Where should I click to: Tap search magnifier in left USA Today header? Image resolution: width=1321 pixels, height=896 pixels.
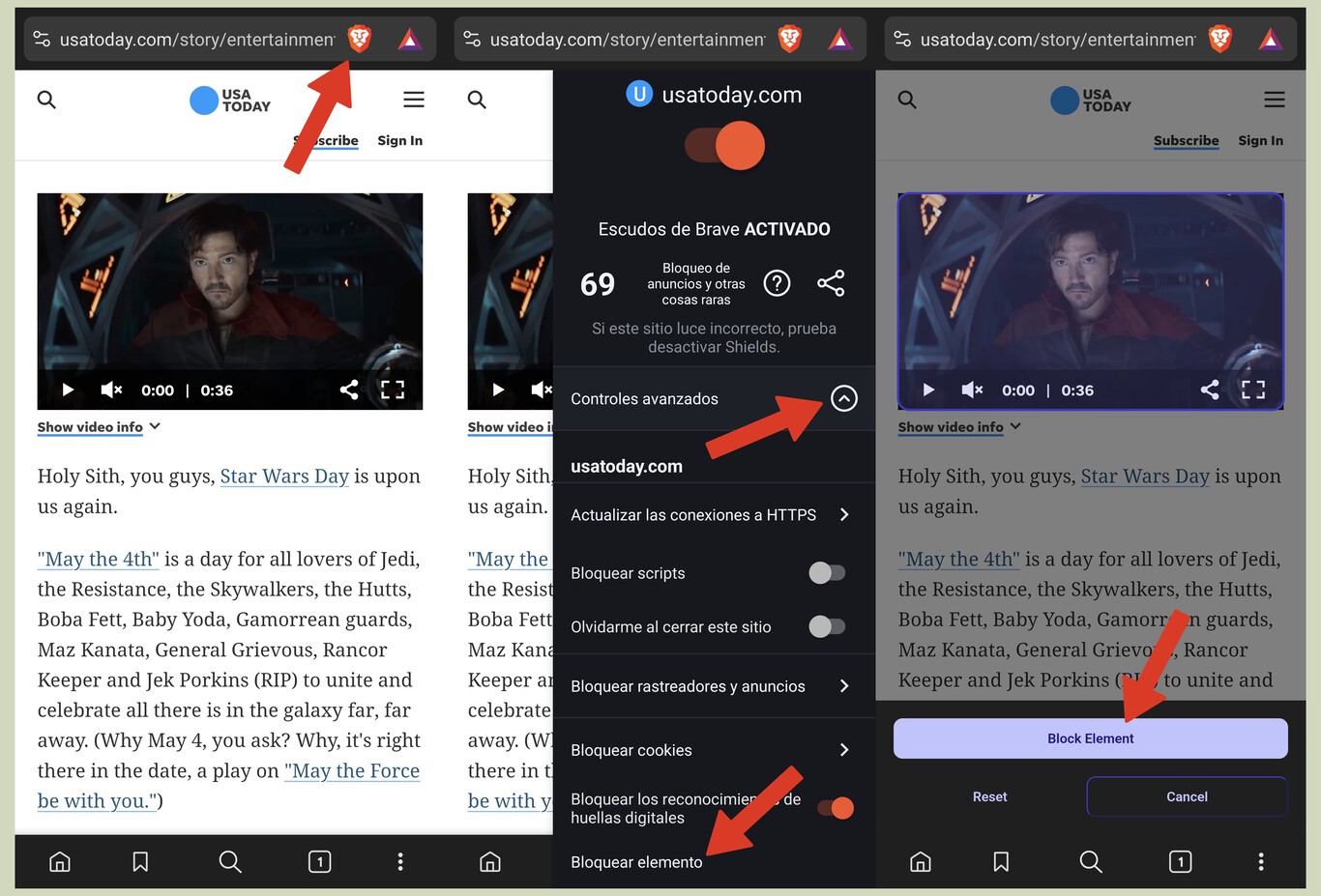(x=46, y=100)
